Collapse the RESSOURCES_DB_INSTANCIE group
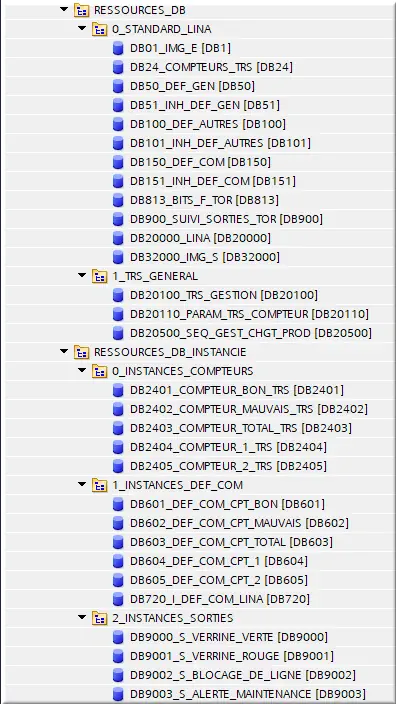Image resolution: width=396 pixels, height=704 pixels. tap(64, 351)
